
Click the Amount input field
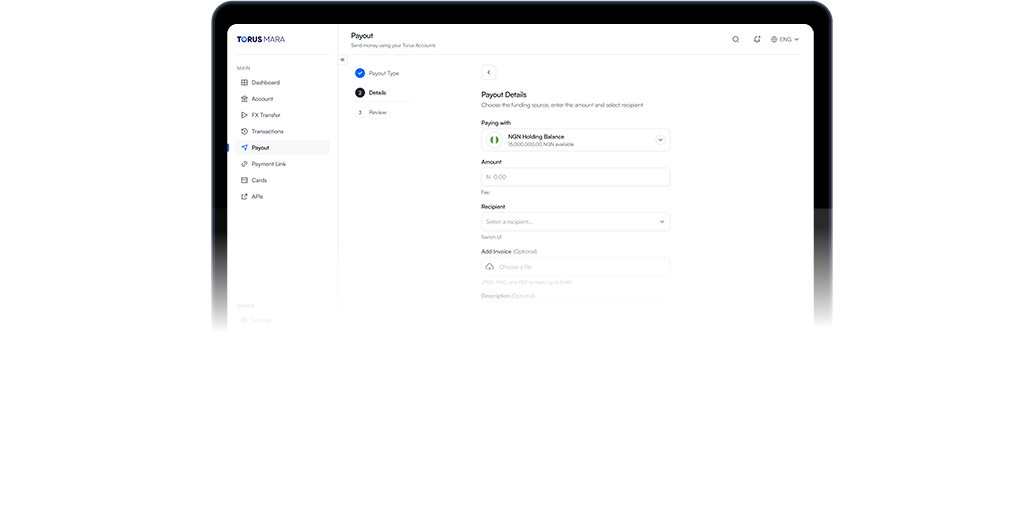[x=575, y=177]
